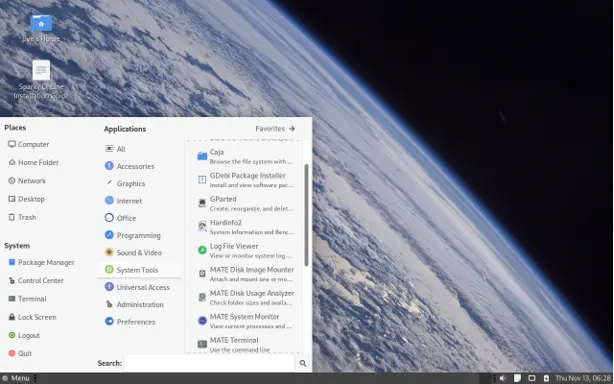Select Internet category
The image size is (614, 384).
[123, 201]
